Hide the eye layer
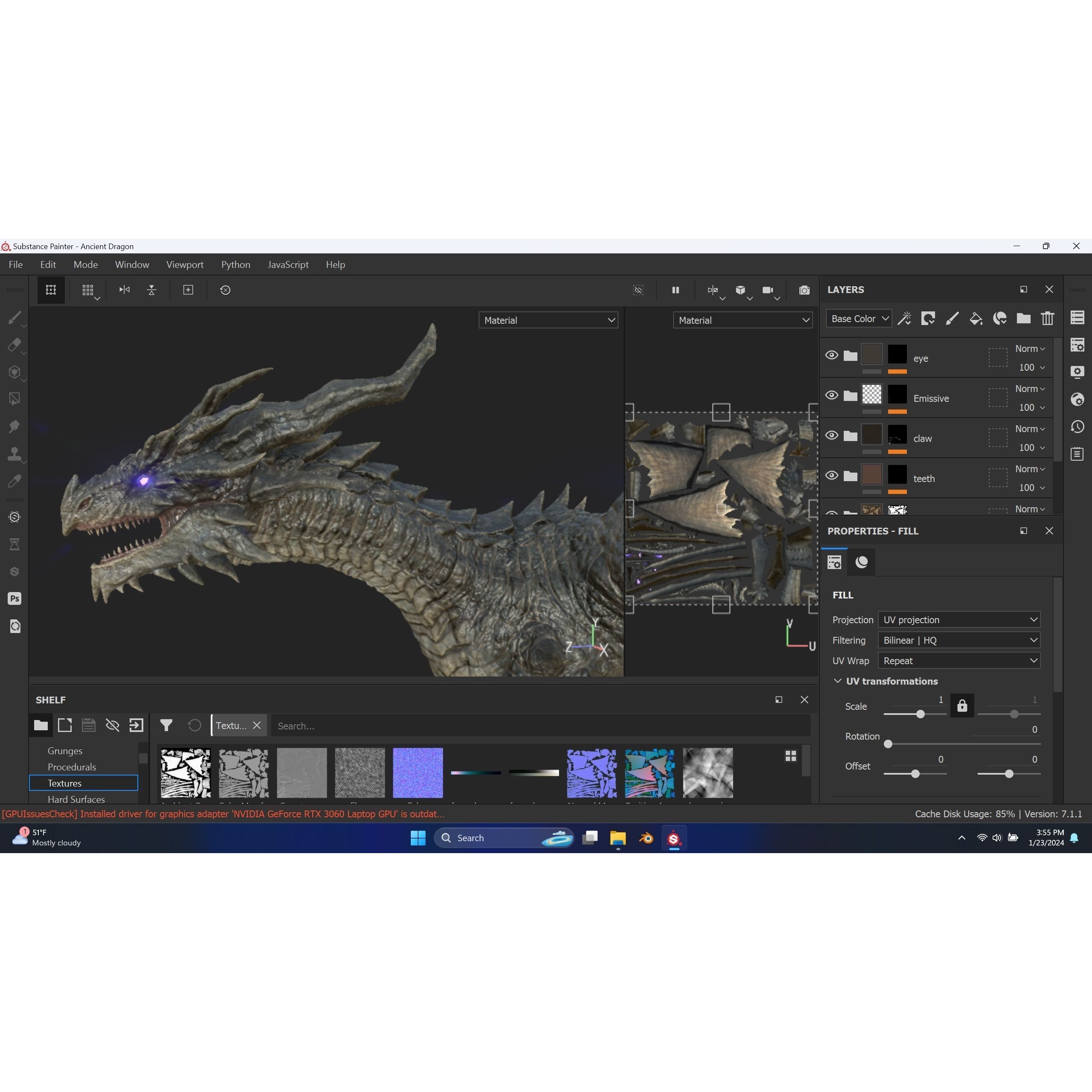 point(831,355)
